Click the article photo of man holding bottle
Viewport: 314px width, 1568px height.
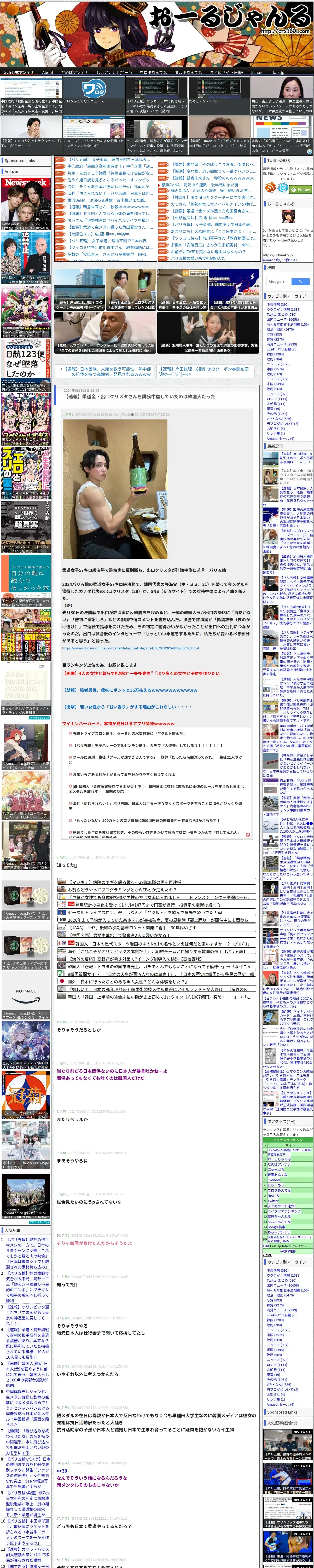coord(115,488)
